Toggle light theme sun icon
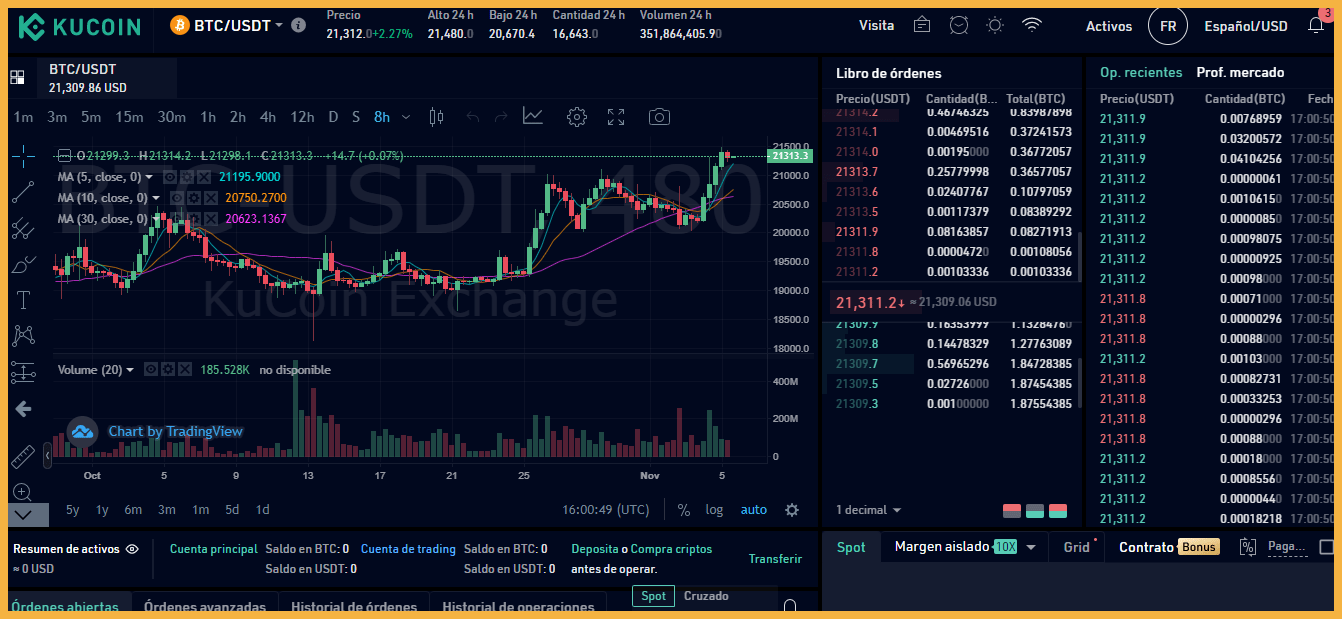Screen dimensions: 1342x619 pyautogui.click(x=994, y=26)
